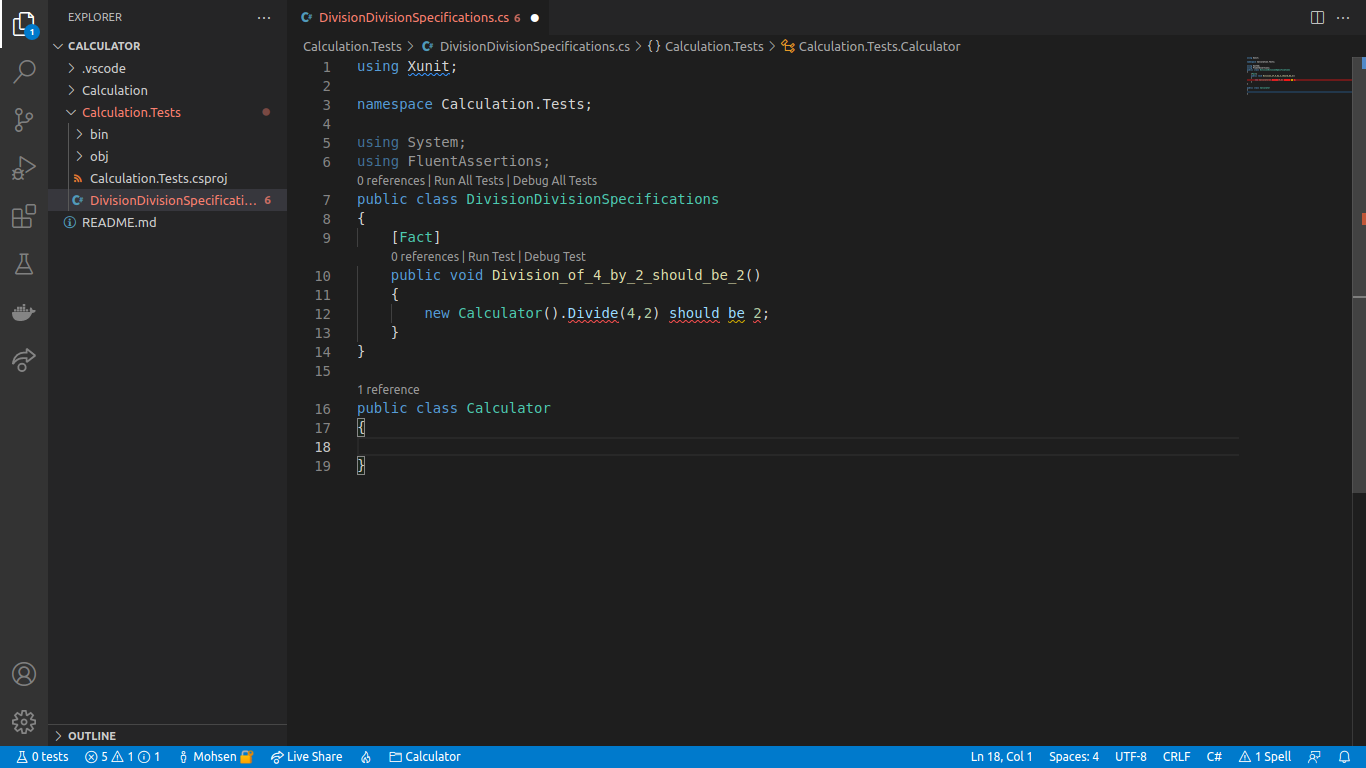This screenshot has height=768, width=1366.
Task: Change CRLF line ending in status bar
Action: pyautogui.click(x=1176, y=757)
